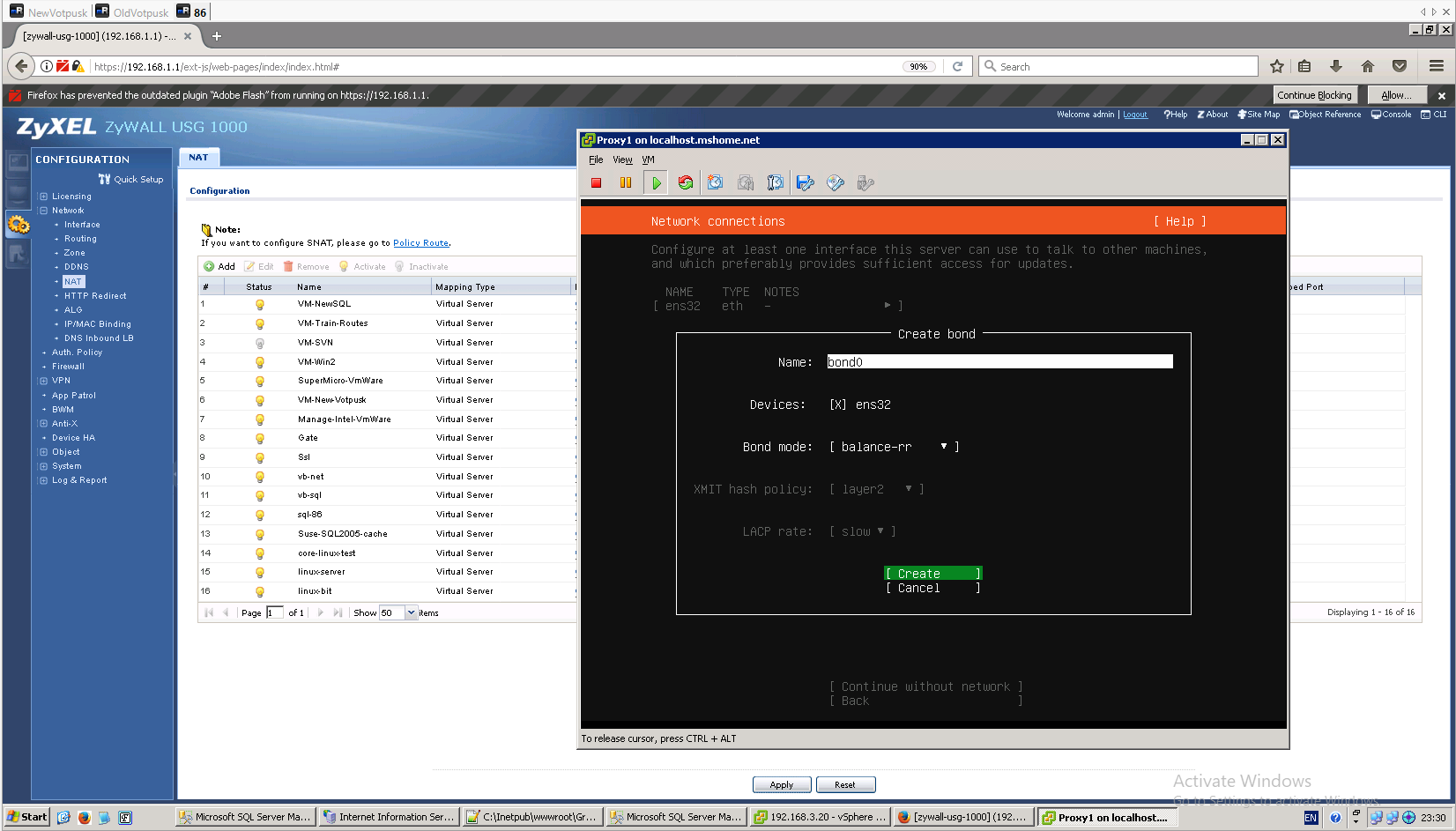The height and width of the screenshot is (831, 1456).
Task: Open the Bond mode balance-rr dropdown
Action: pyautogui.click(x=894, y=447)
